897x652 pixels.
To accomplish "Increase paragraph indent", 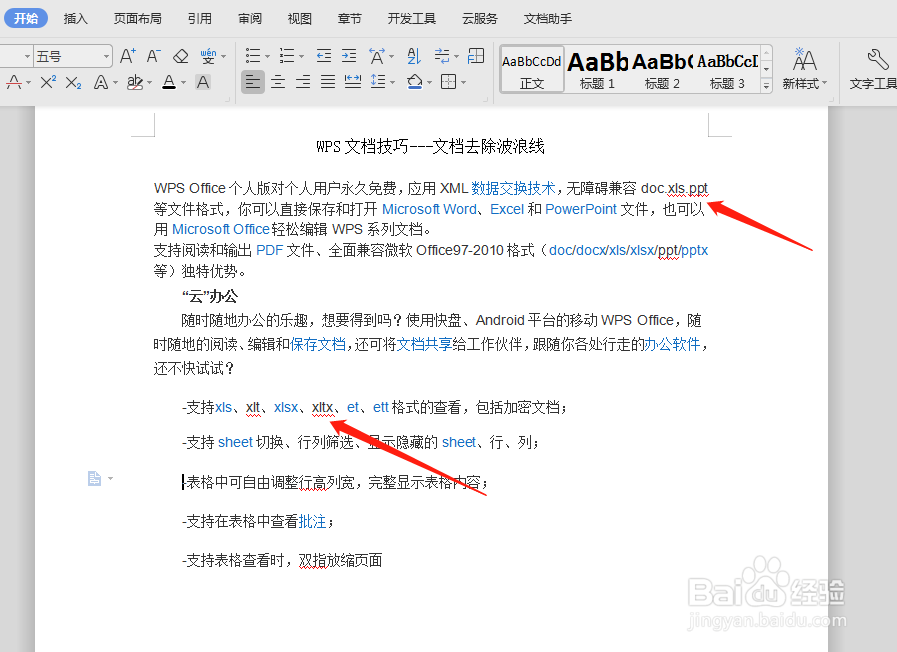I will 349,56.
